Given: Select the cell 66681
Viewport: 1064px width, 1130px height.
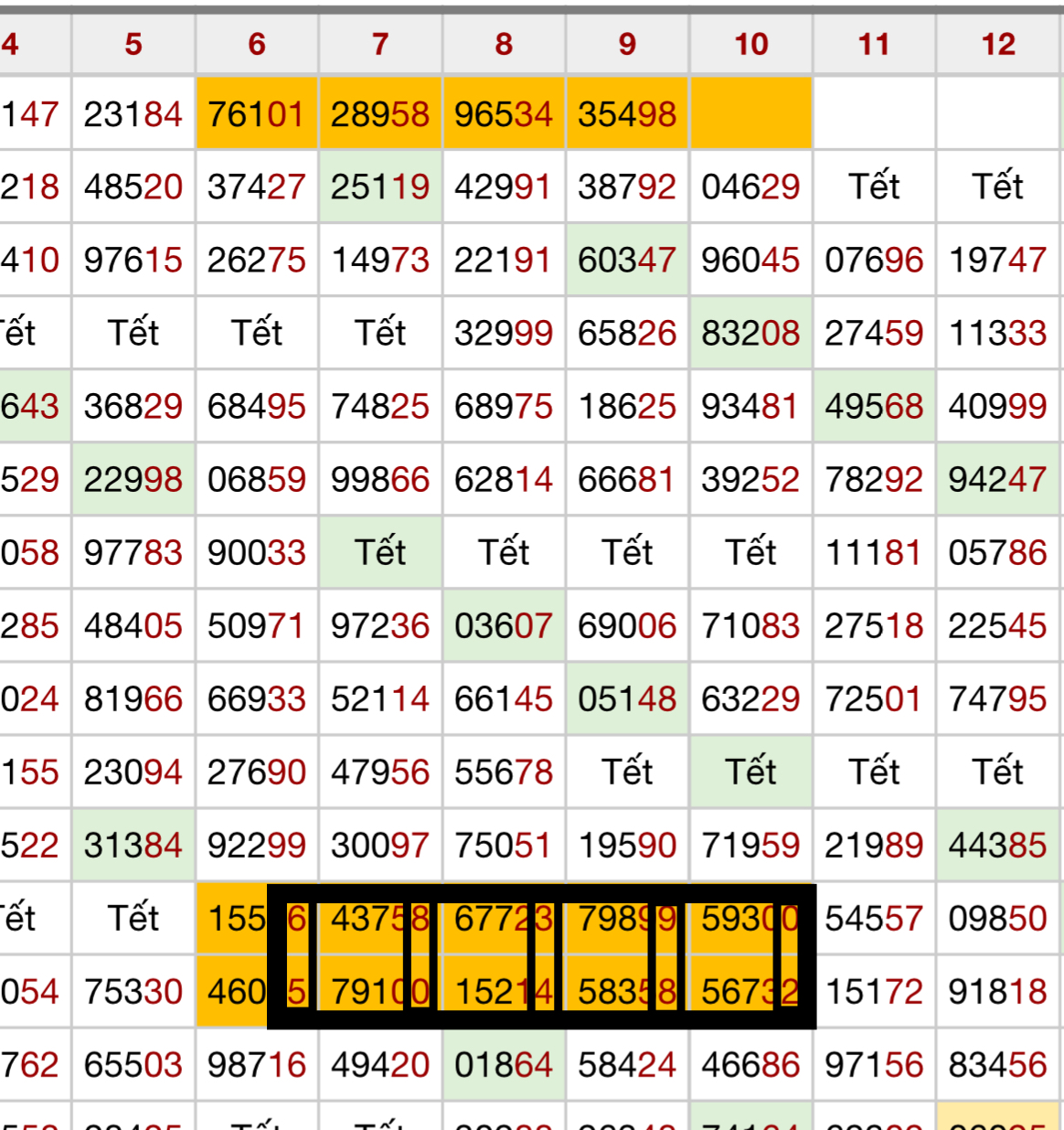Looking at the screenshot, I should [x=627, y=479].
